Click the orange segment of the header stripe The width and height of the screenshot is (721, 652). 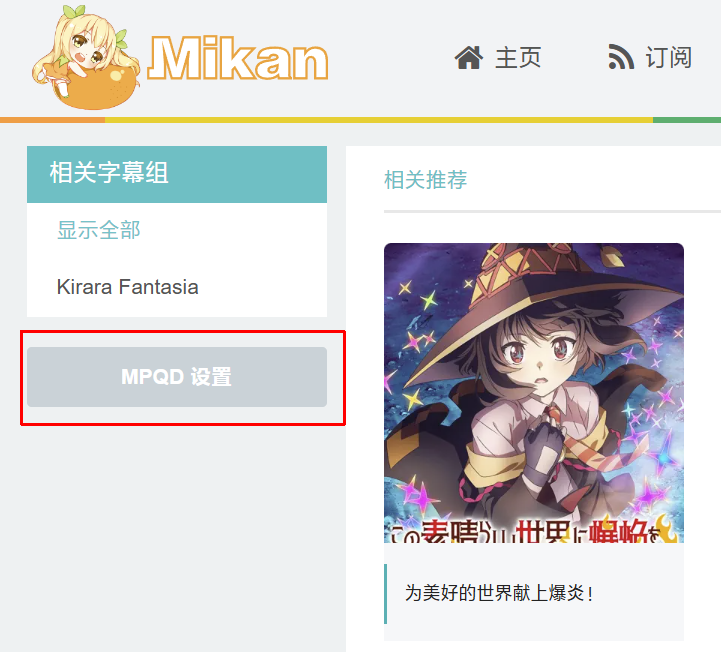click(52, 120)
